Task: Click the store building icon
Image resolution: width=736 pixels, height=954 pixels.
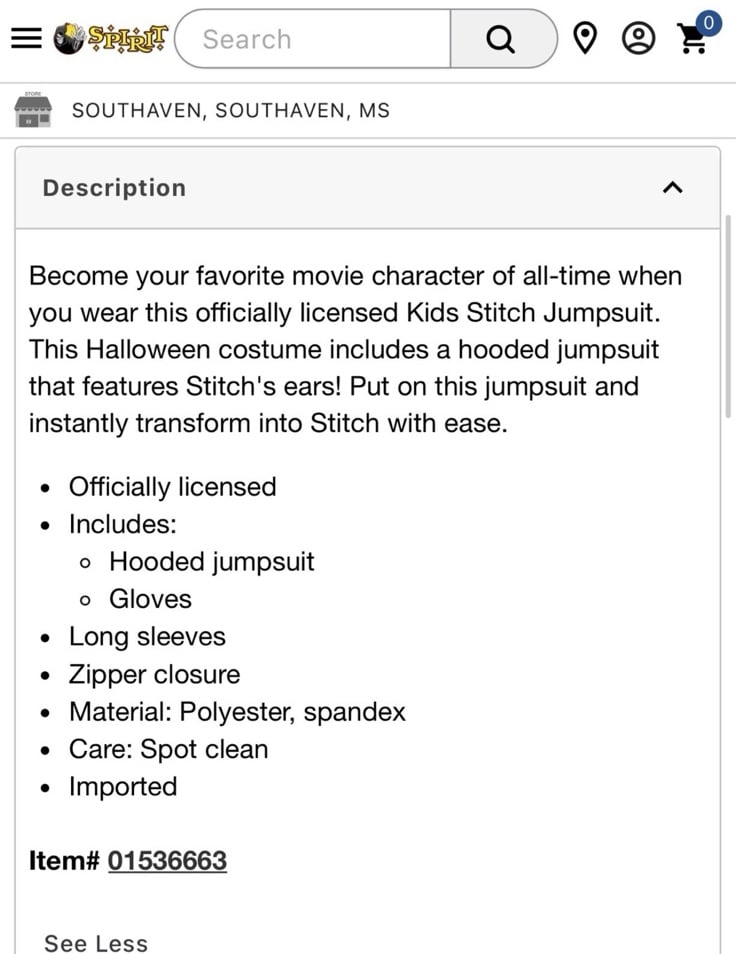Action: tap(33, 110)
